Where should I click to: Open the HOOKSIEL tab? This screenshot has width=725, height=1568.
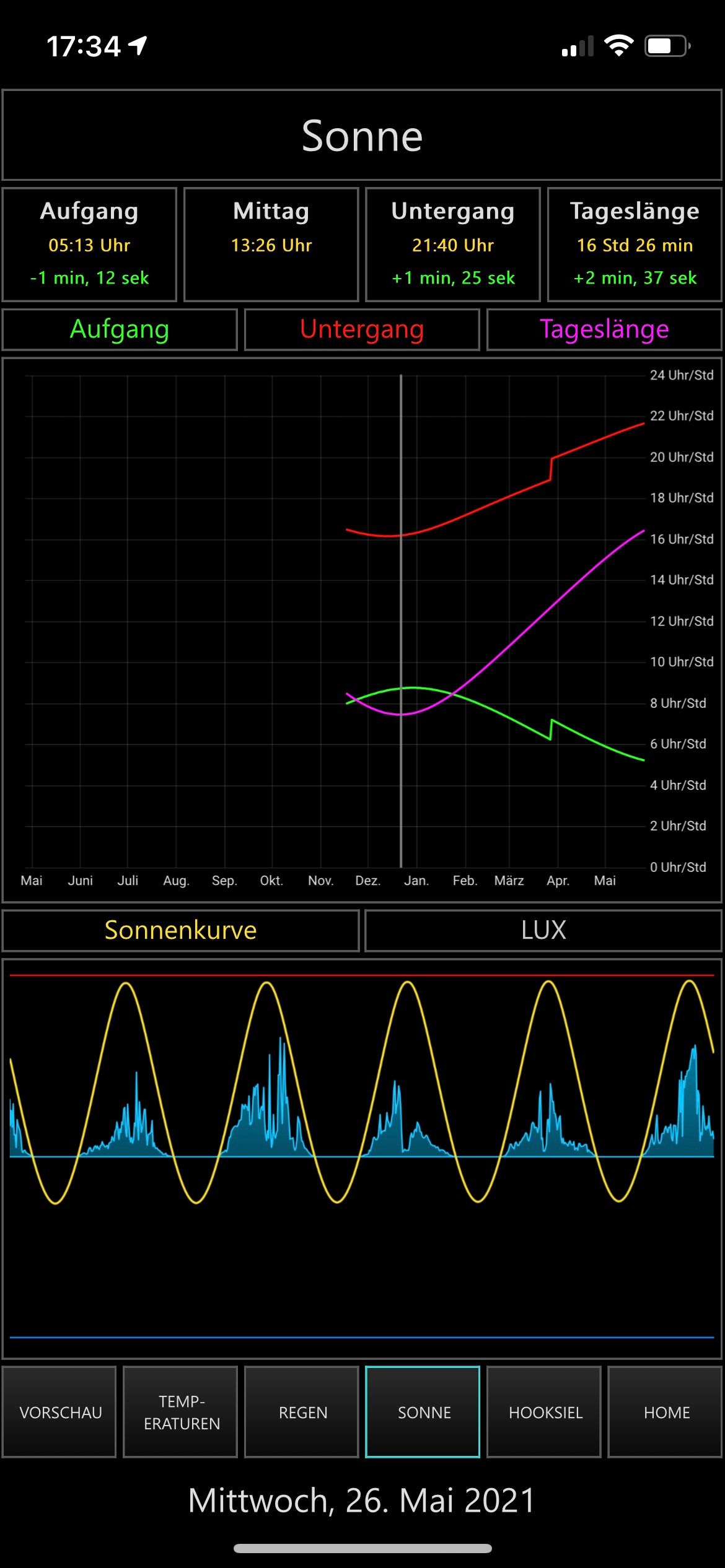545,1412
